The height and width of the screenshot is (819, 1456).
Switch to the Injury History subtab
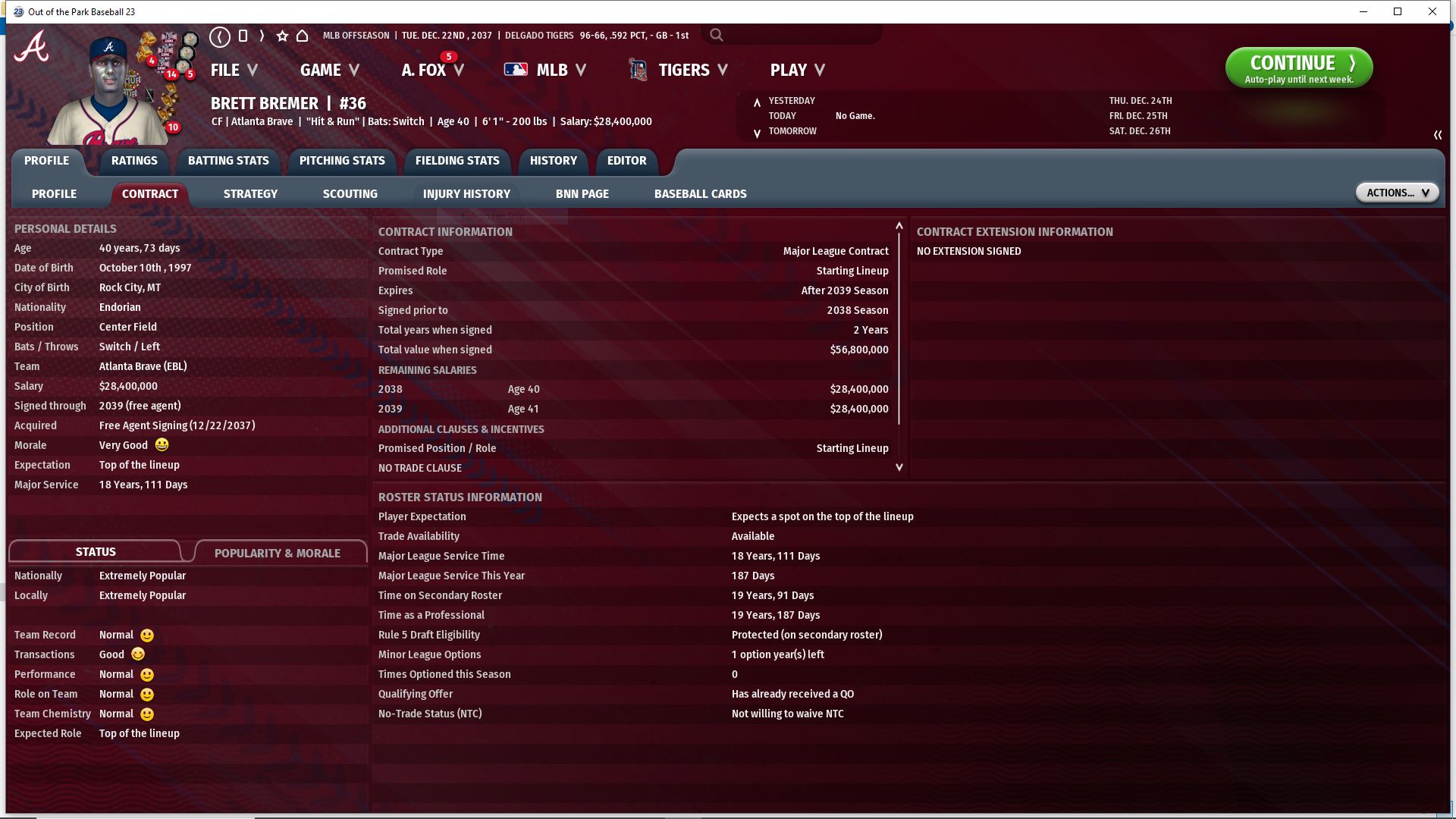pyautogui.click(x=466, y=194)
